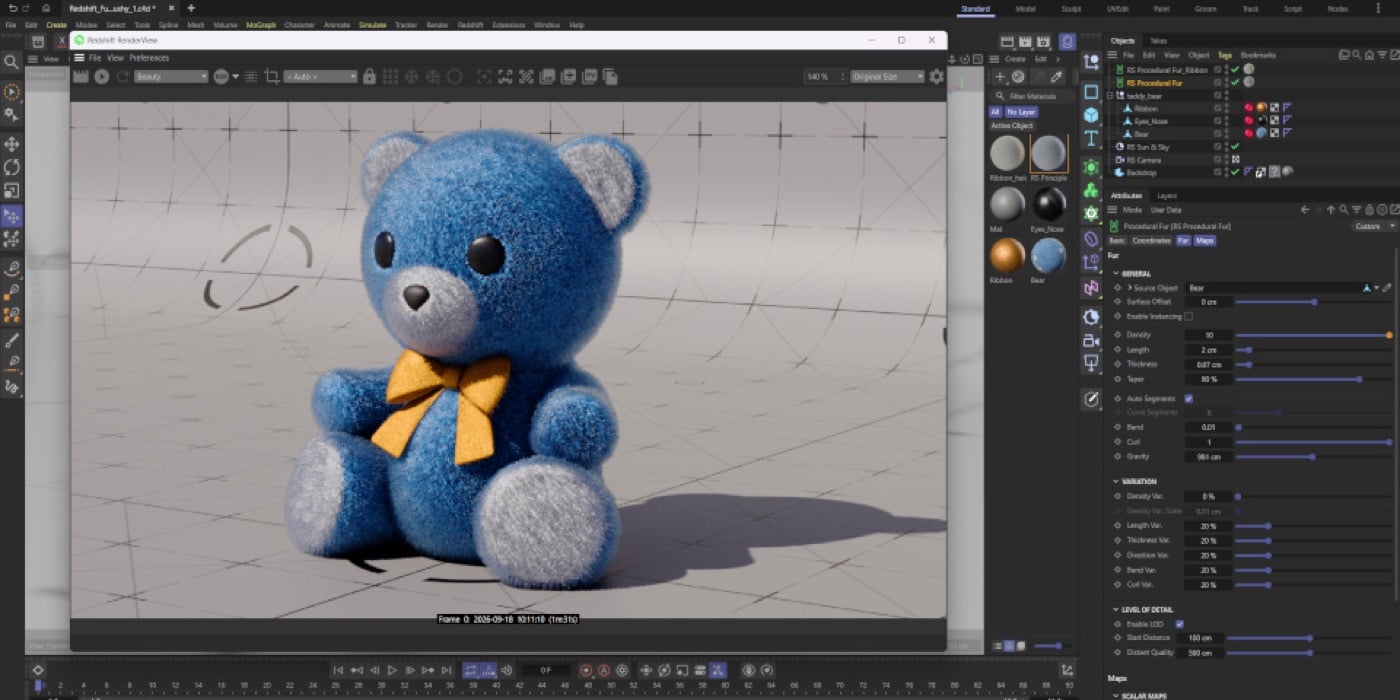The width and height of the screenshot is (1400, 700).
Task: Click the record keyframe button
Action: point(586,670)
